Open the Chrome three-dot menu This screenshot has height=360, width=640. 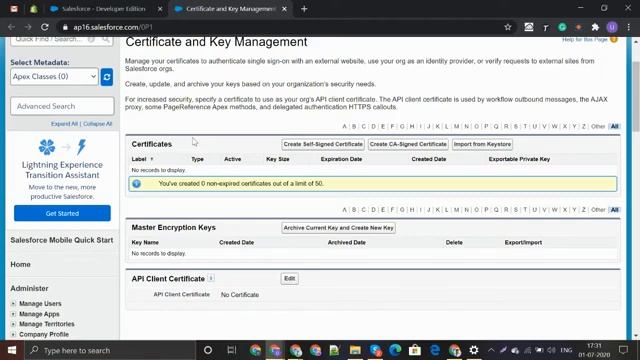(629, 27)
